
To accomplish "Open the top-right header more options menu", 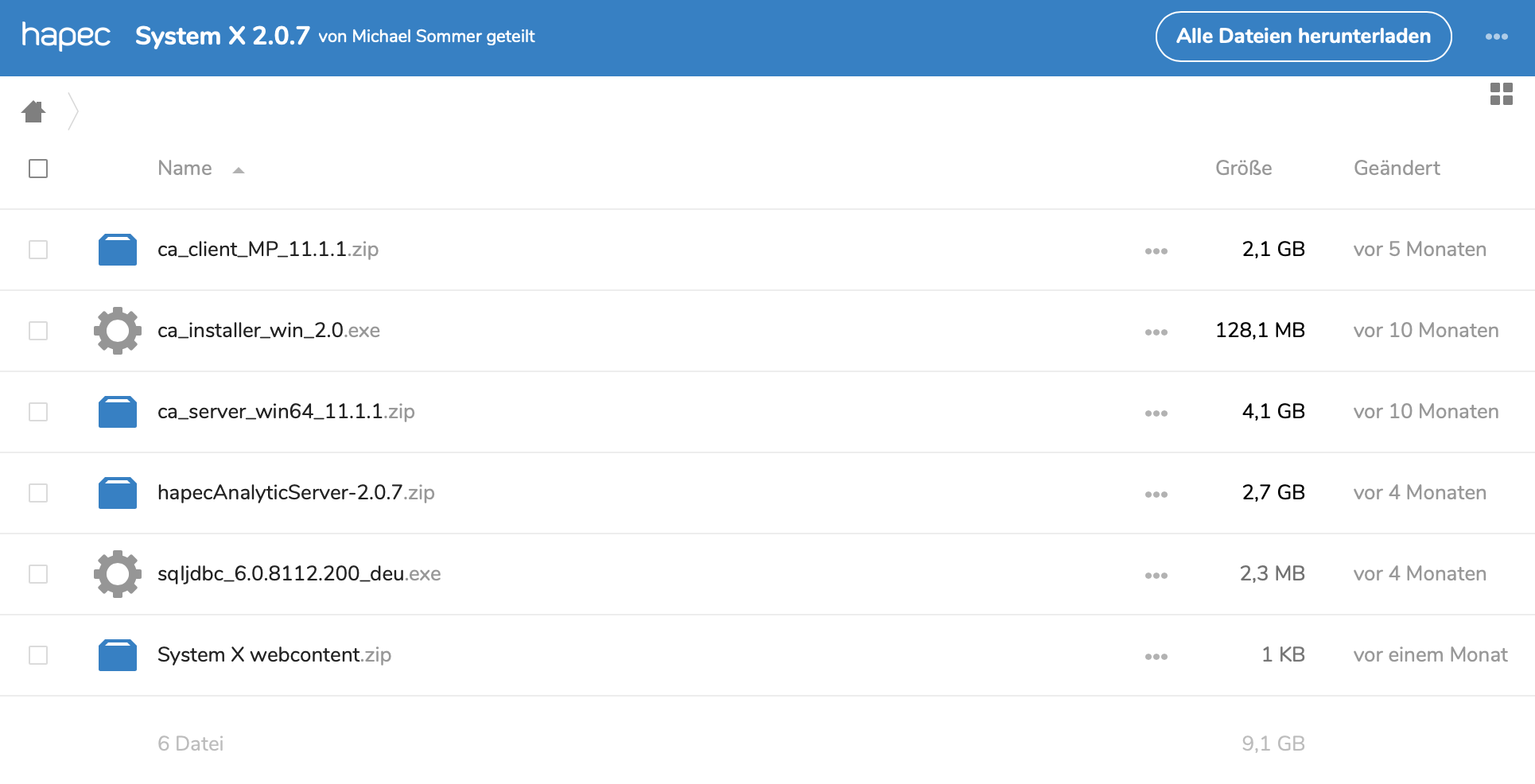I will pyautogui.click(x=1496, y=37).
